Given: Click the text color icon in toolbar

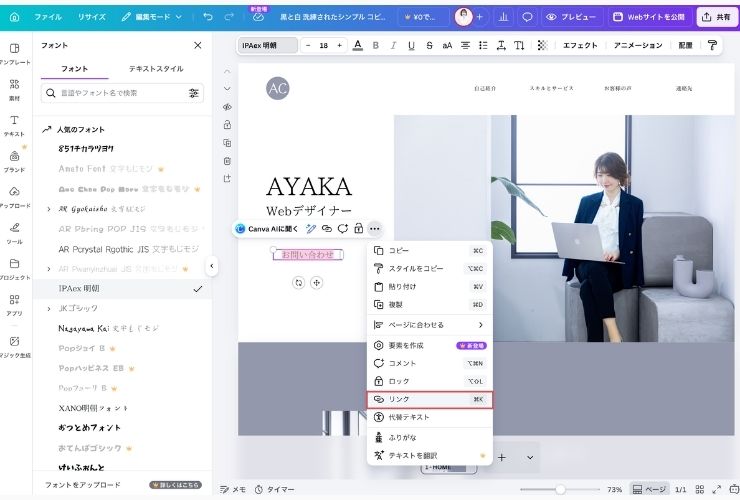Looking at the screenshot, I should pyautogui.click(x=357, y=46).
